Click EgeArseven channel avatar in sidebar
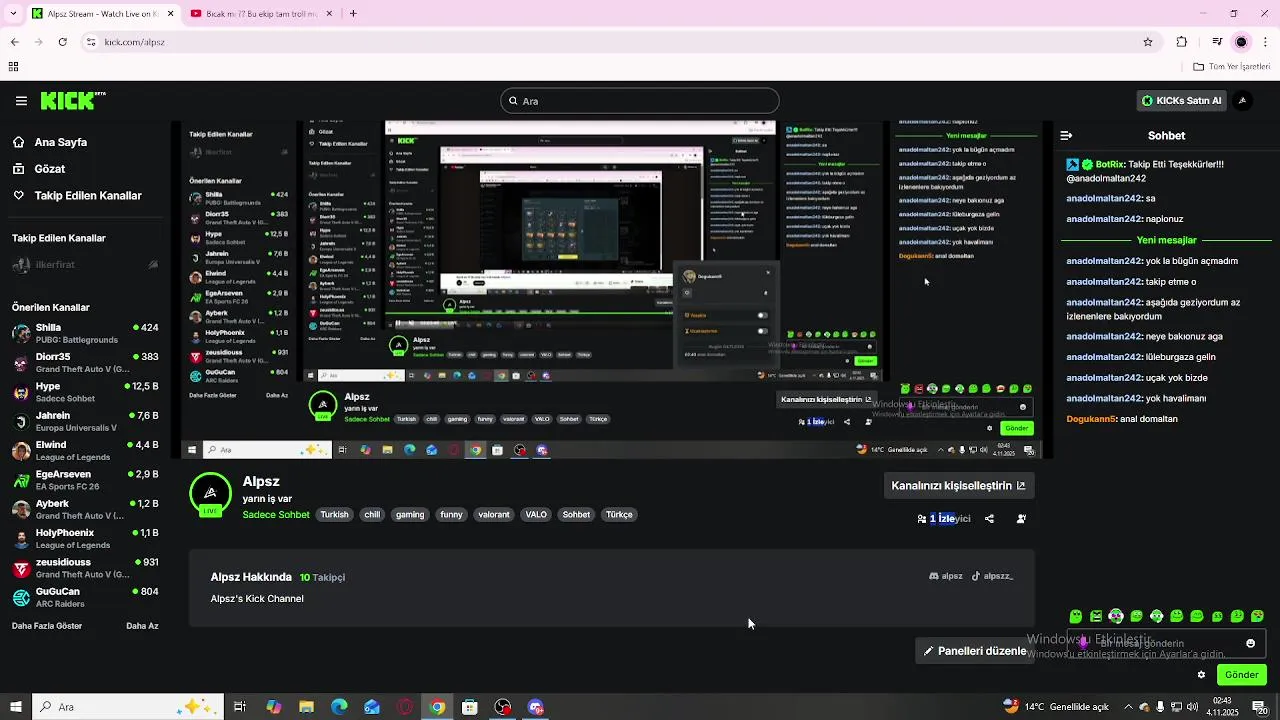 point(21,480)
